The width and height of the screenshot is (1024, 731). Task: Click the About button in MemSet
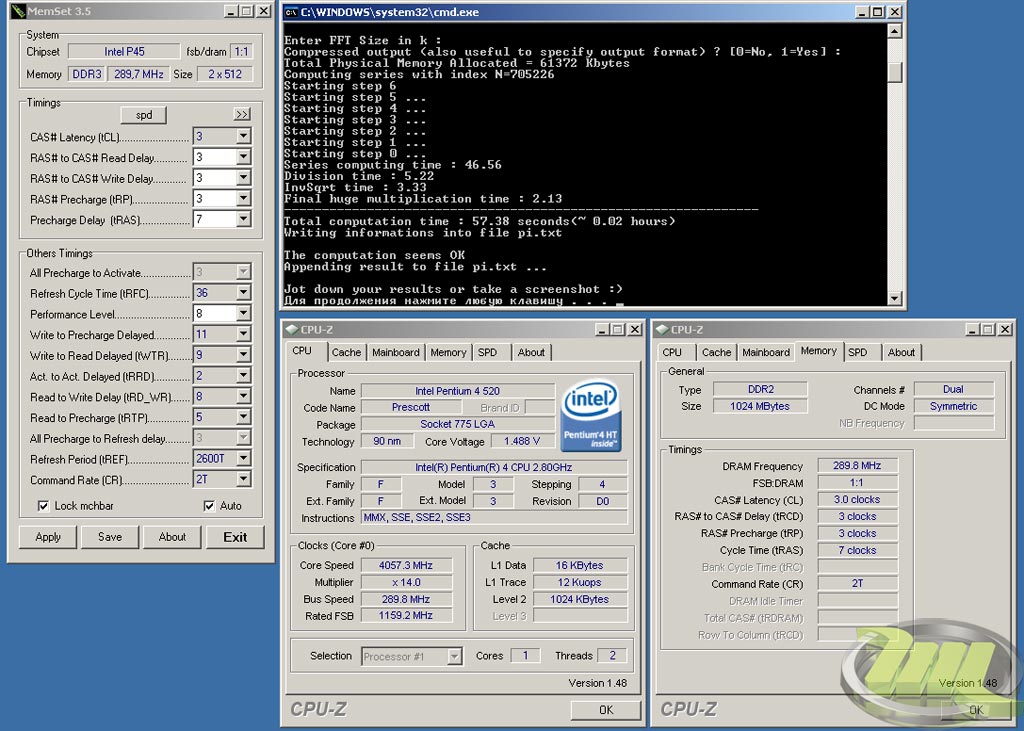pos(172,537)
